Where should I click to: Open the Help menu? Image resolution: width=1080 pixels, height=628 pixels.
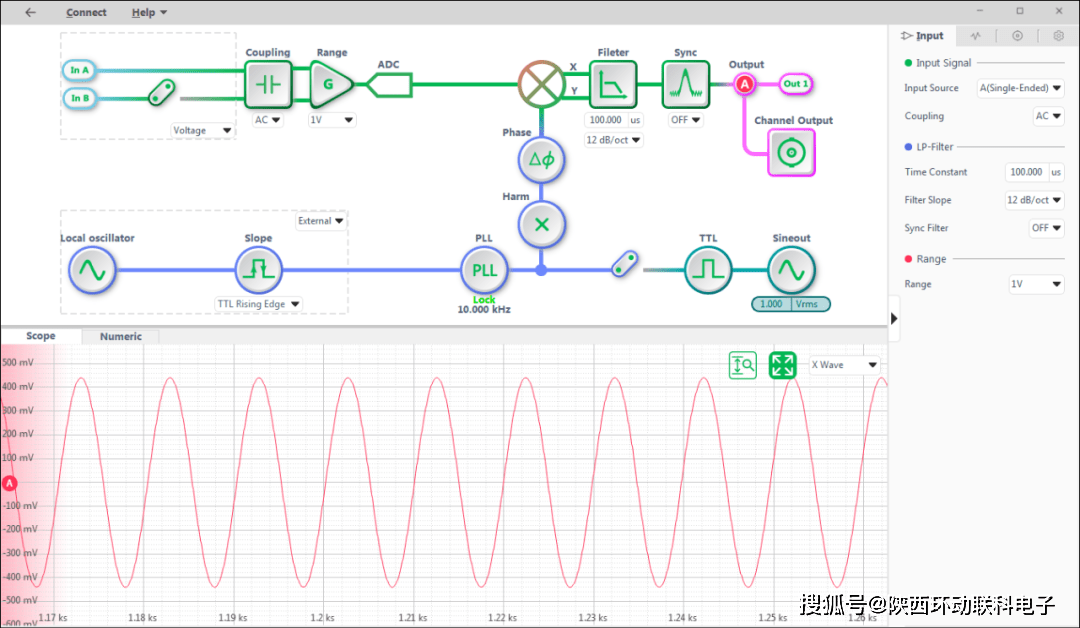click(x=149, y=13)
